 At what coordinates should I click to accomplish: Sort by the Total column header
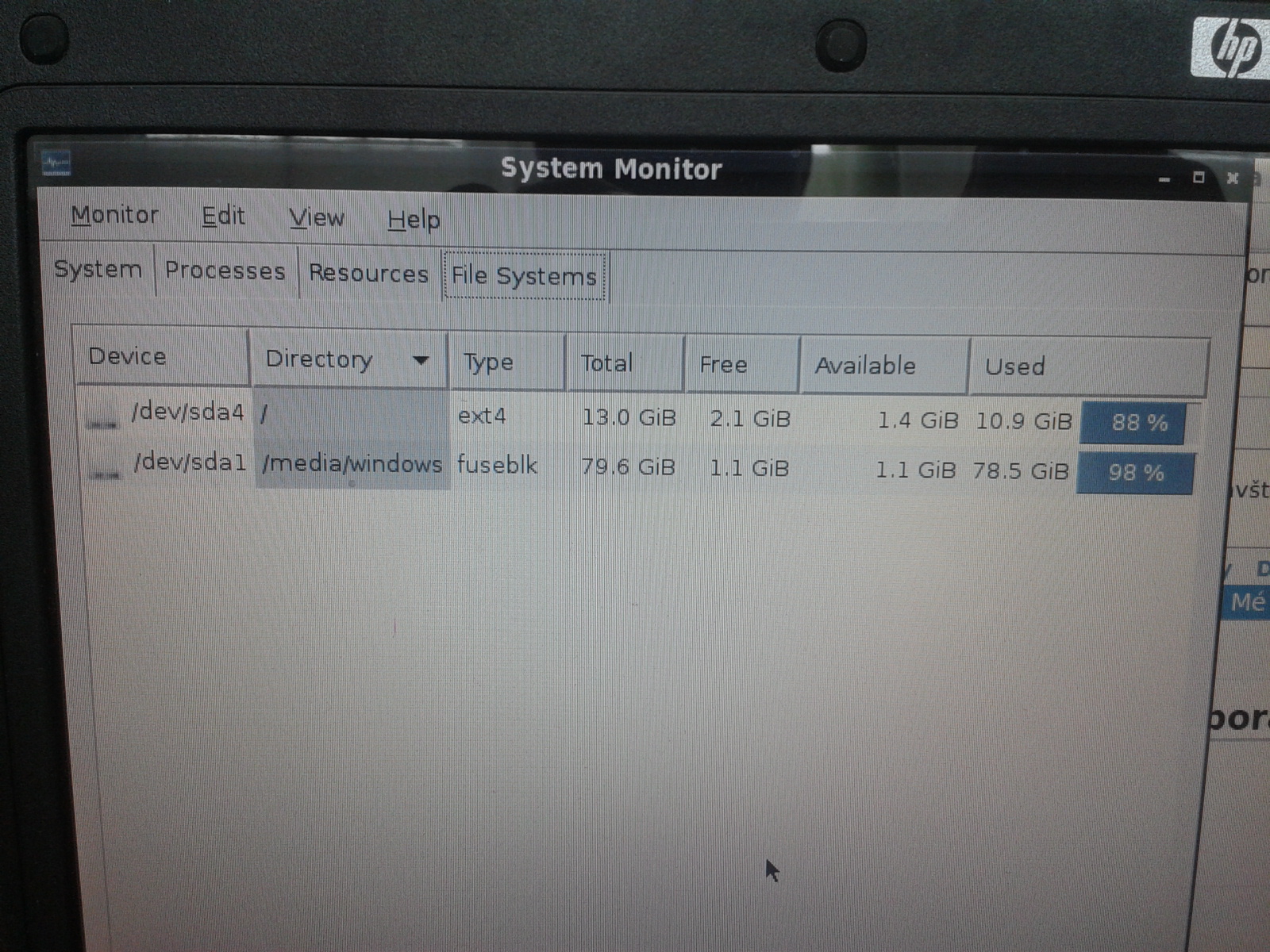click(x=624, y=364)
